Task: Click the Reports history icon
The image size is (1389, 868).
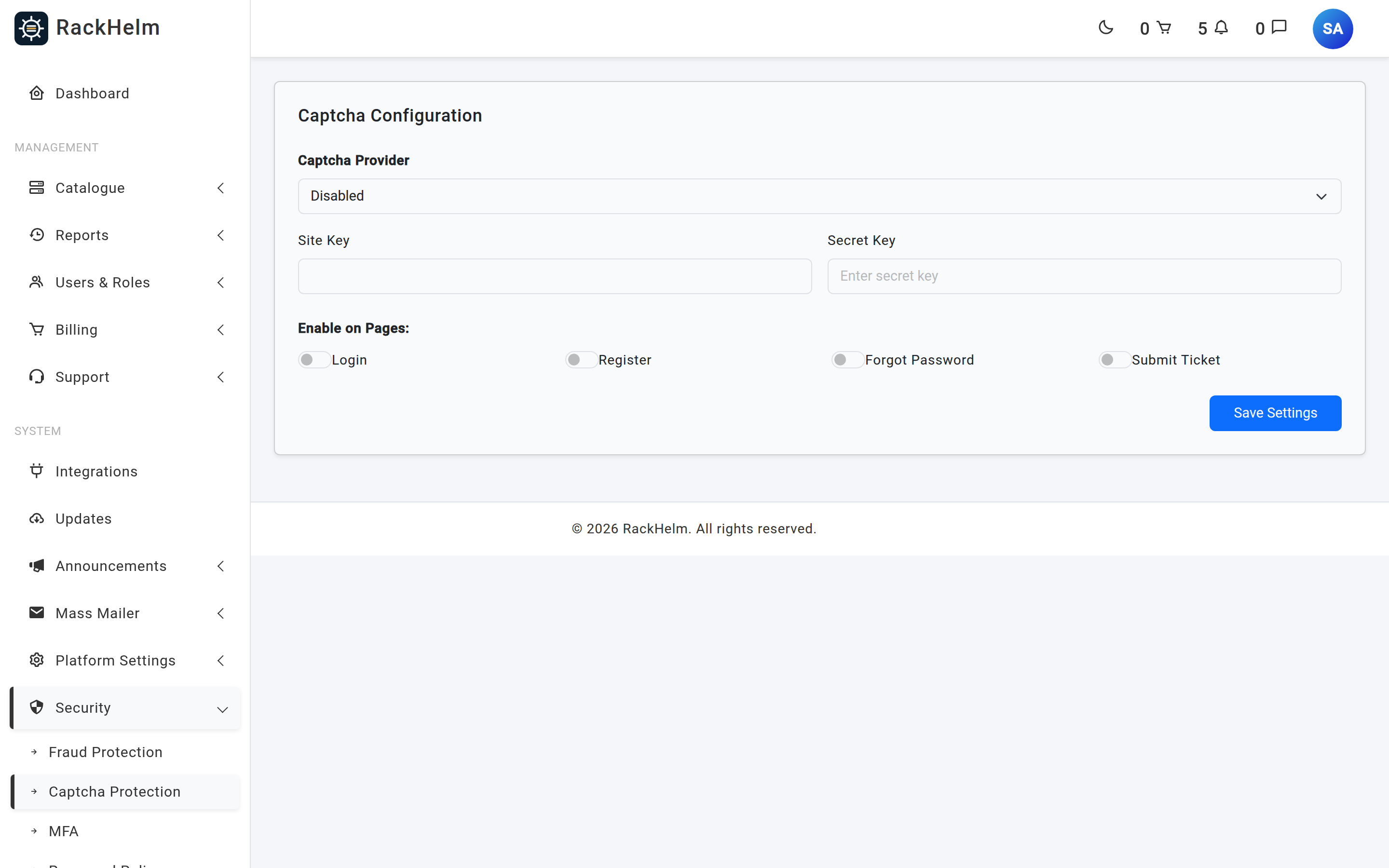Action: 37,235
